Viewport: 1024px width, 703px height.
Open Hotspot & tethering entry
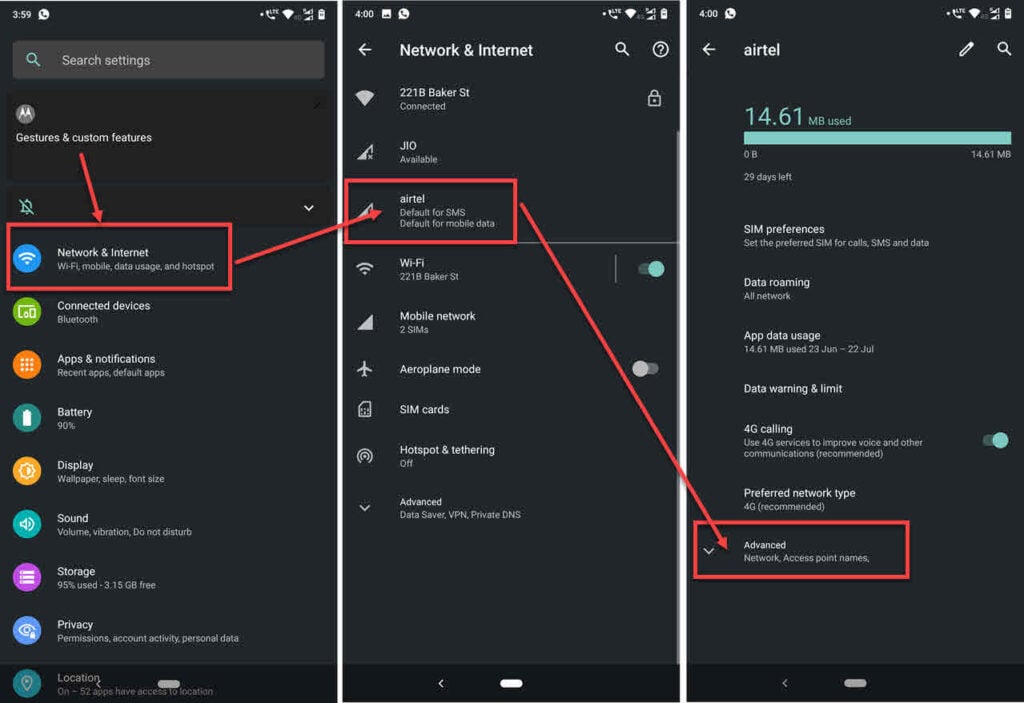click(511, 455)
